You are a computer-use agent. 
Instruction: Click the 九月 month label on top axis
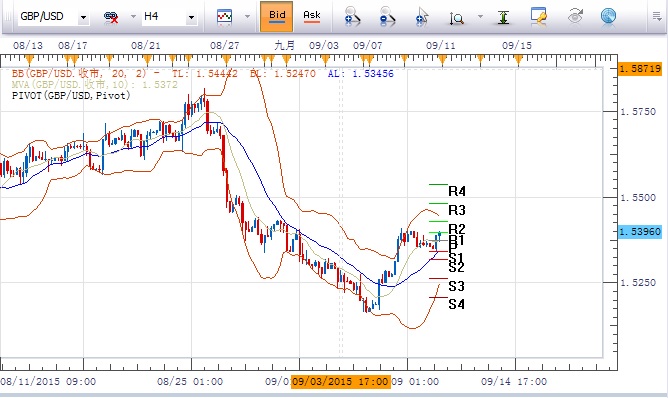tap(285, 45)
